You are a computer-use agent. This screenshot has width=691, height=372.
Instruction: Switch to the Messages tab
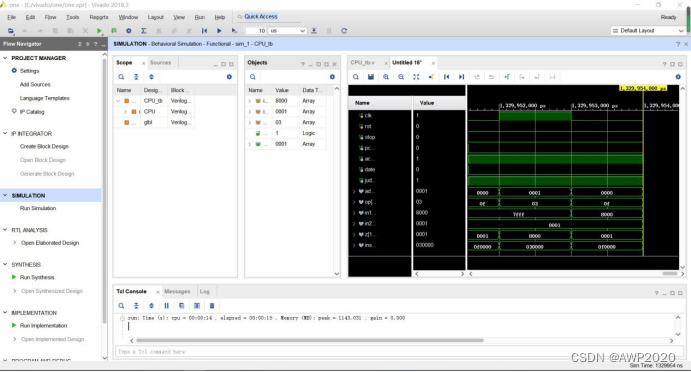tap(177, 291)
